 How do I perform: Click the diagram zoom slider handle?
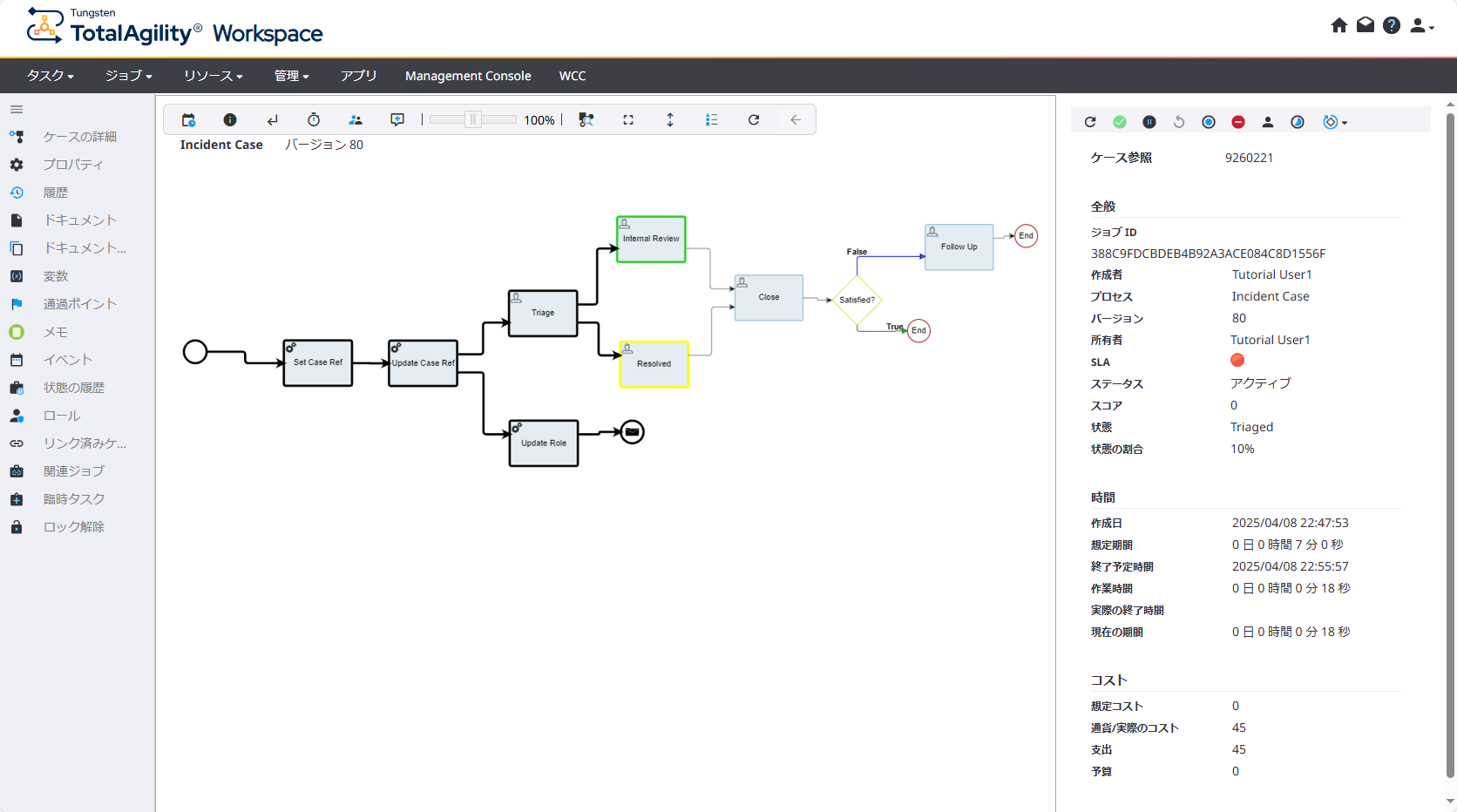[x=473, y=120]
